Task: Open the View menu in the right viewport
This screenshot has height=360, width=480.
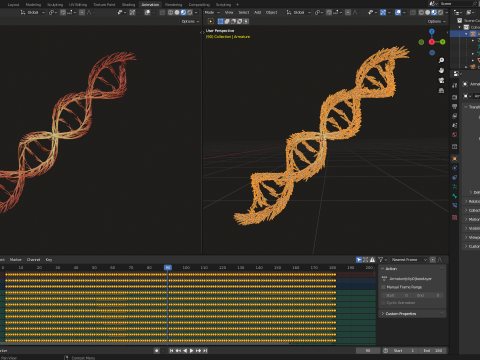Action: [229, 12]
